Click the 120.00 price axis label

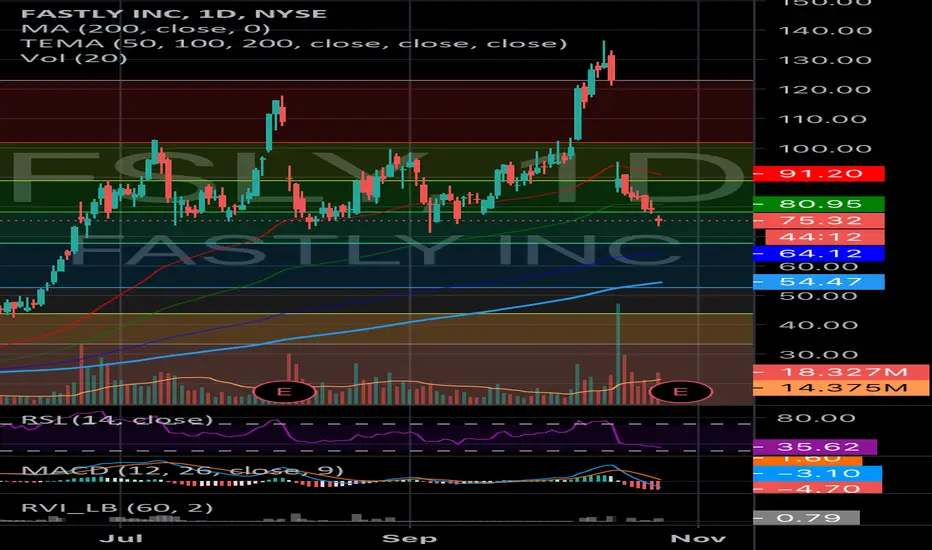click(825, 90)
